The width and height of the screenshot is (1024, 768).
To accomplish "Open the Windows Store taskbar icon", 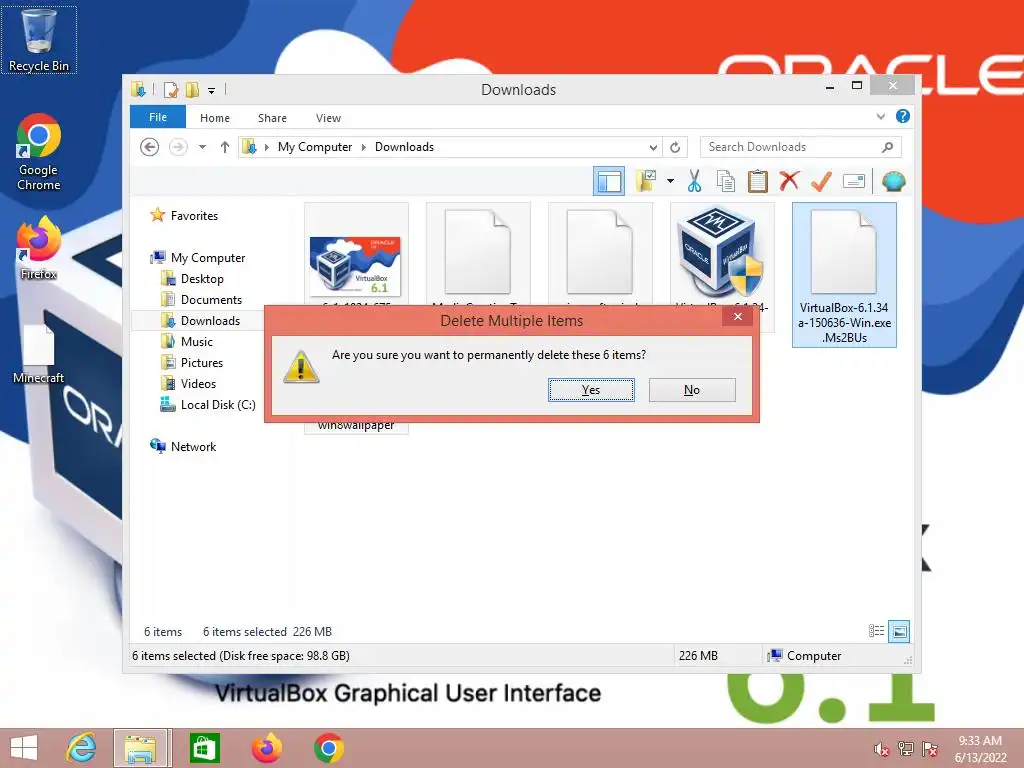I will [204, 748].
